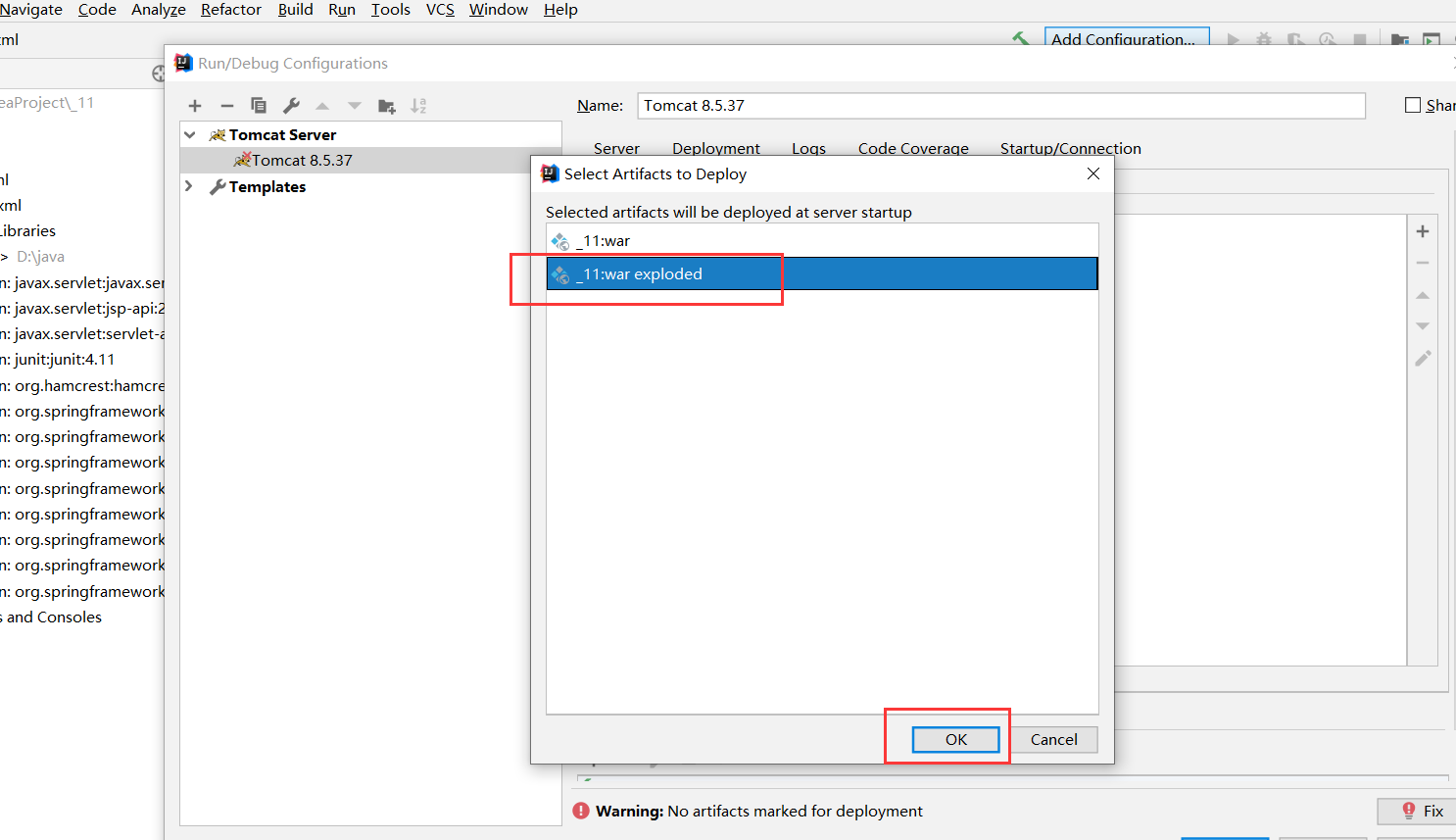Click the wrench icon beside Templates

[218, 187]
